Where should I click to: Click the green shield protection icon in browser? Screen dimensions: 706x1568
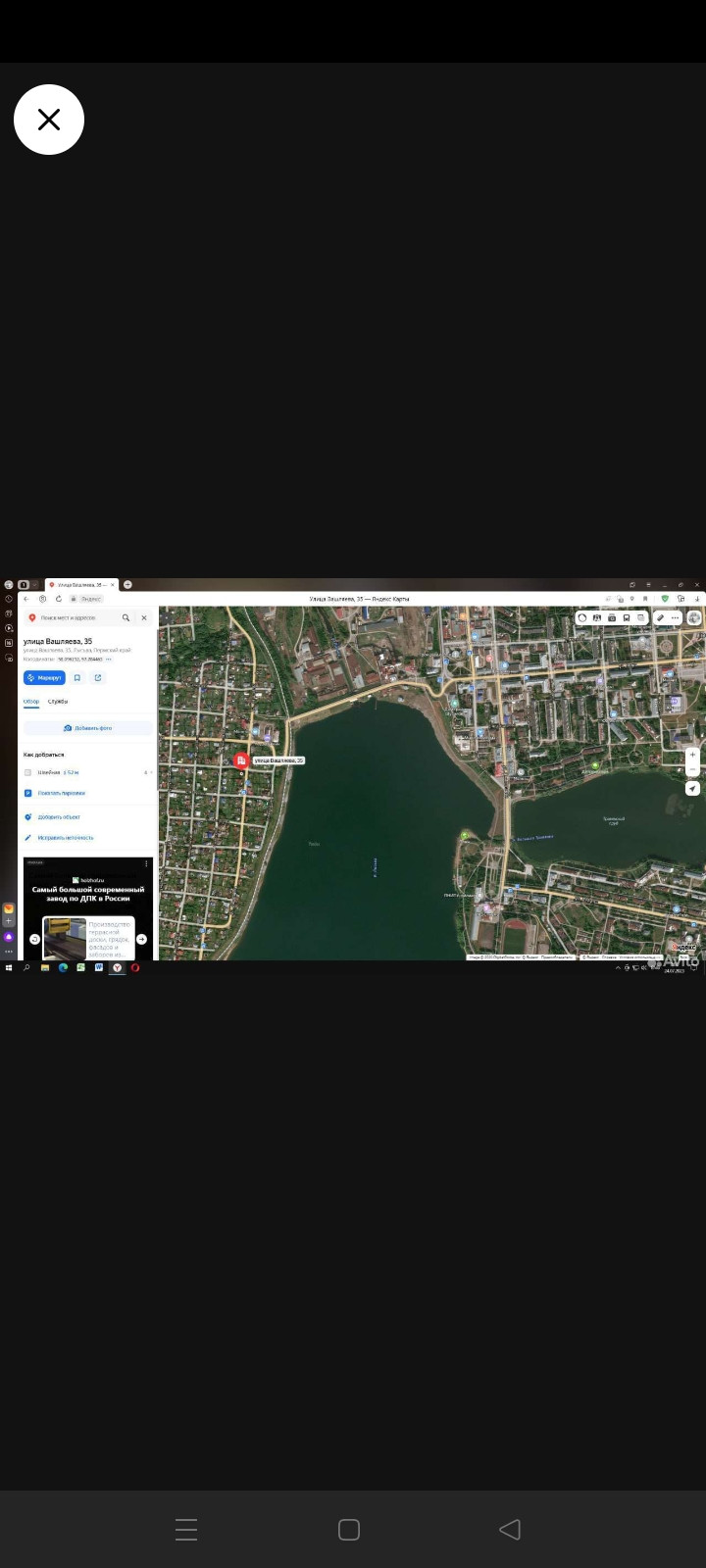(665, 598)
